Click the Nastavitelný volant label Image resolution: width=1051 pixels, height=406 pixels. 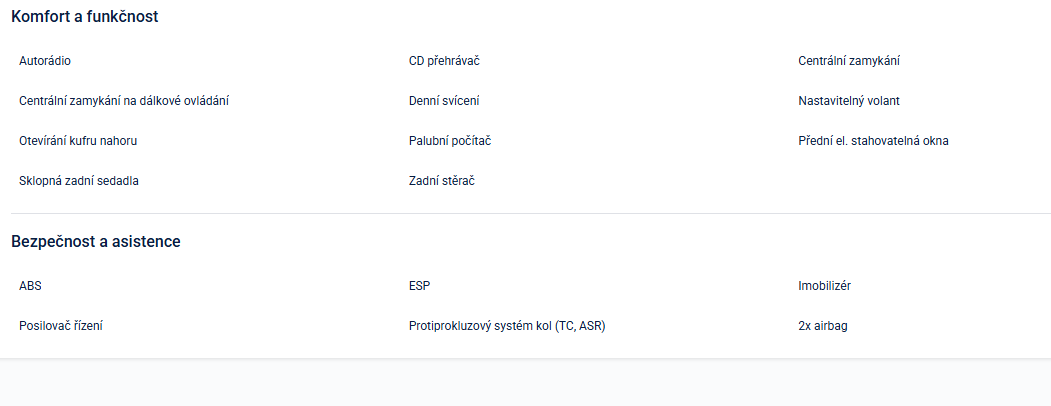pos(849,101)
